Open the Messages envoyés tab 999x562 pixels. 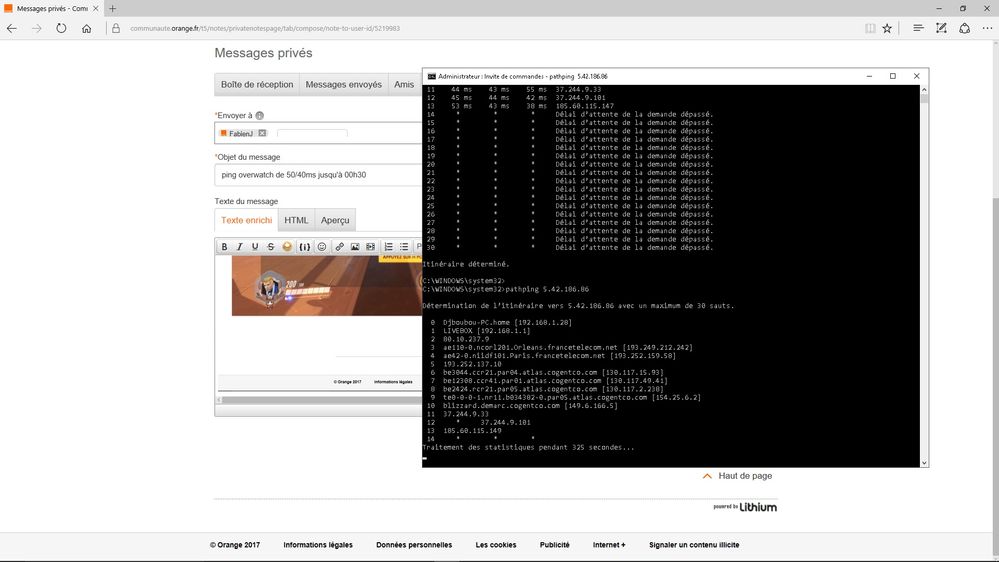pyautogui.click(x=343, y=85)
